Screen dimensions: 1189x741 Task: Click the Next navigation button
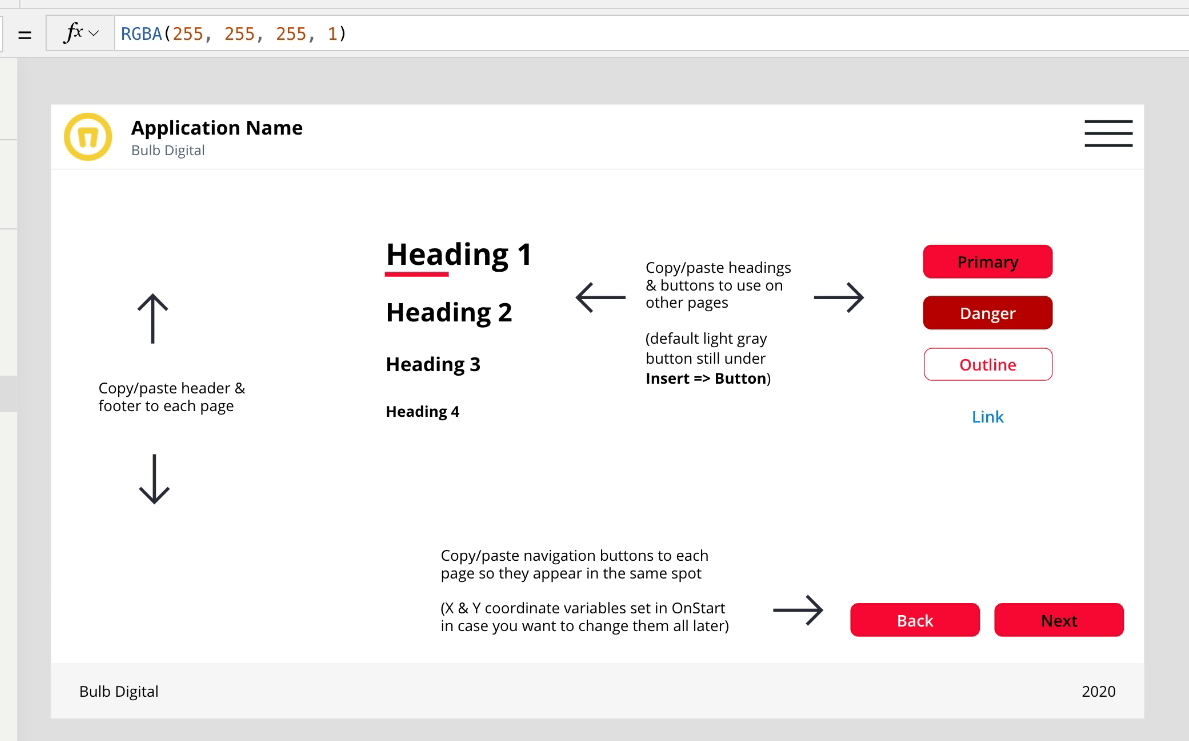(1058, 620)
